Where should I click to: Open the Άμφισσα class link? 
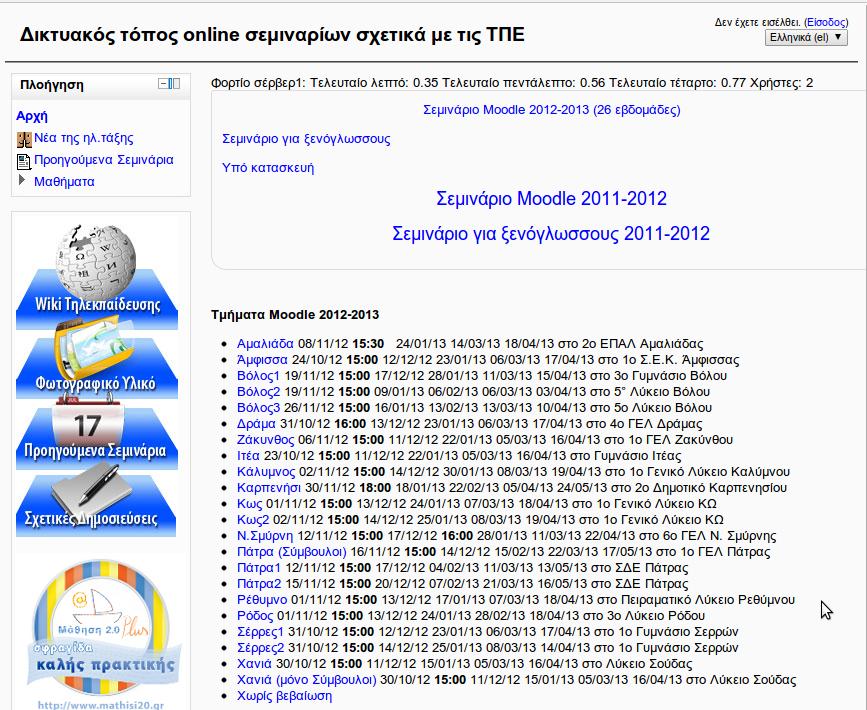(262, 359)
